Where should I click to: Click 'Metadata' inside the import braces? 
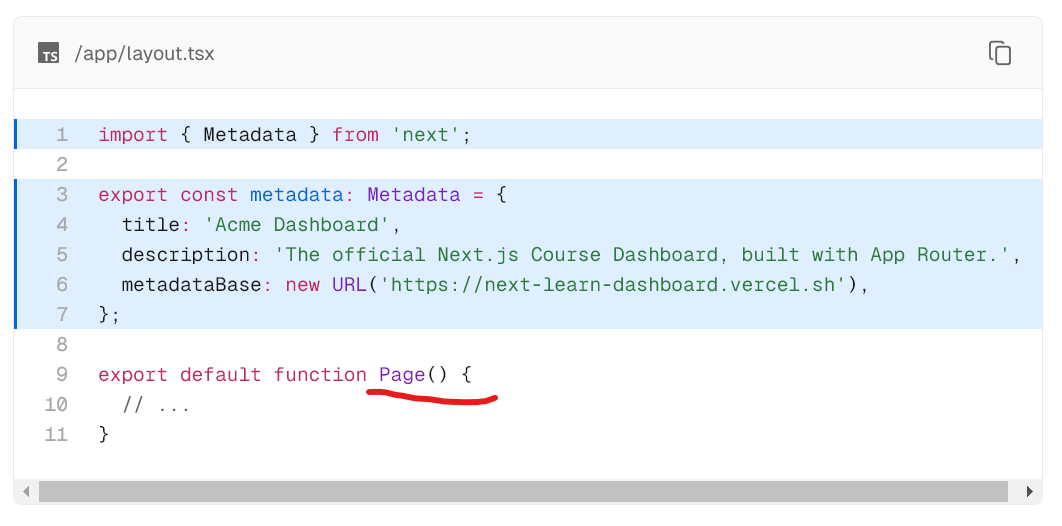point(250,135)
